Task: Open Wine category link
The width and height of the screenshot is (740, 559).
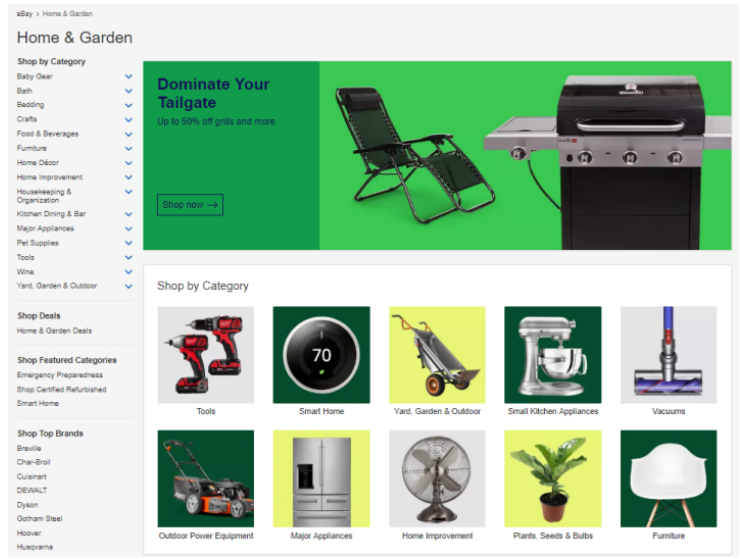Action: pyautogui.click(x=25, y=272)
